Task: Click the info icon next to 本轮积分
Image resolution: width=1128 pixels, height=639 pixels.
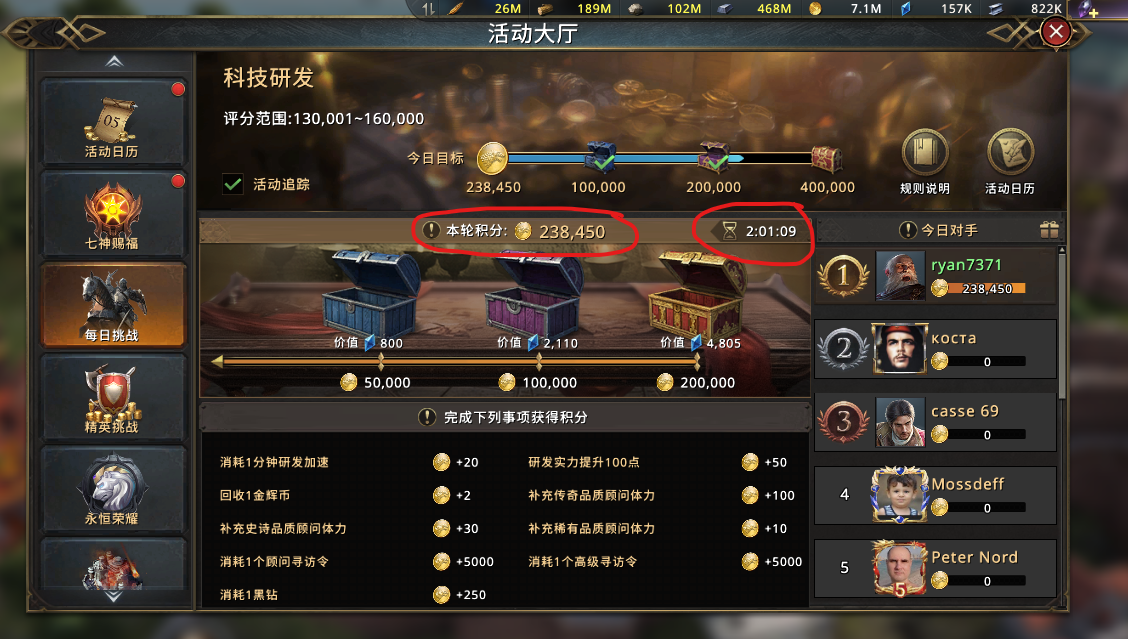Action: (x=430, y=230)
